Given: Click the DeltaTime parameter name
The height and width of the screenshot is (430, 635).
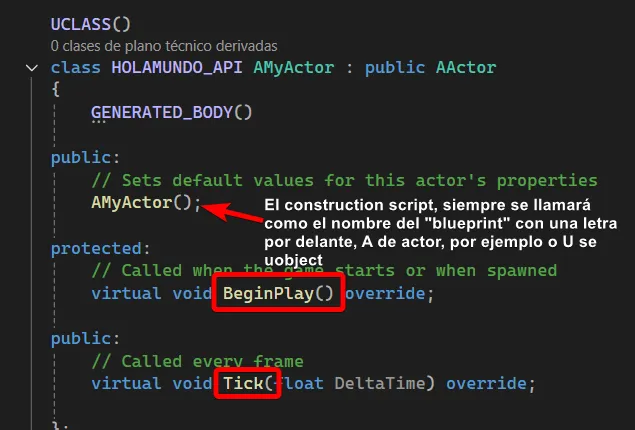Looking at the screenshot, I should point(380,383).
